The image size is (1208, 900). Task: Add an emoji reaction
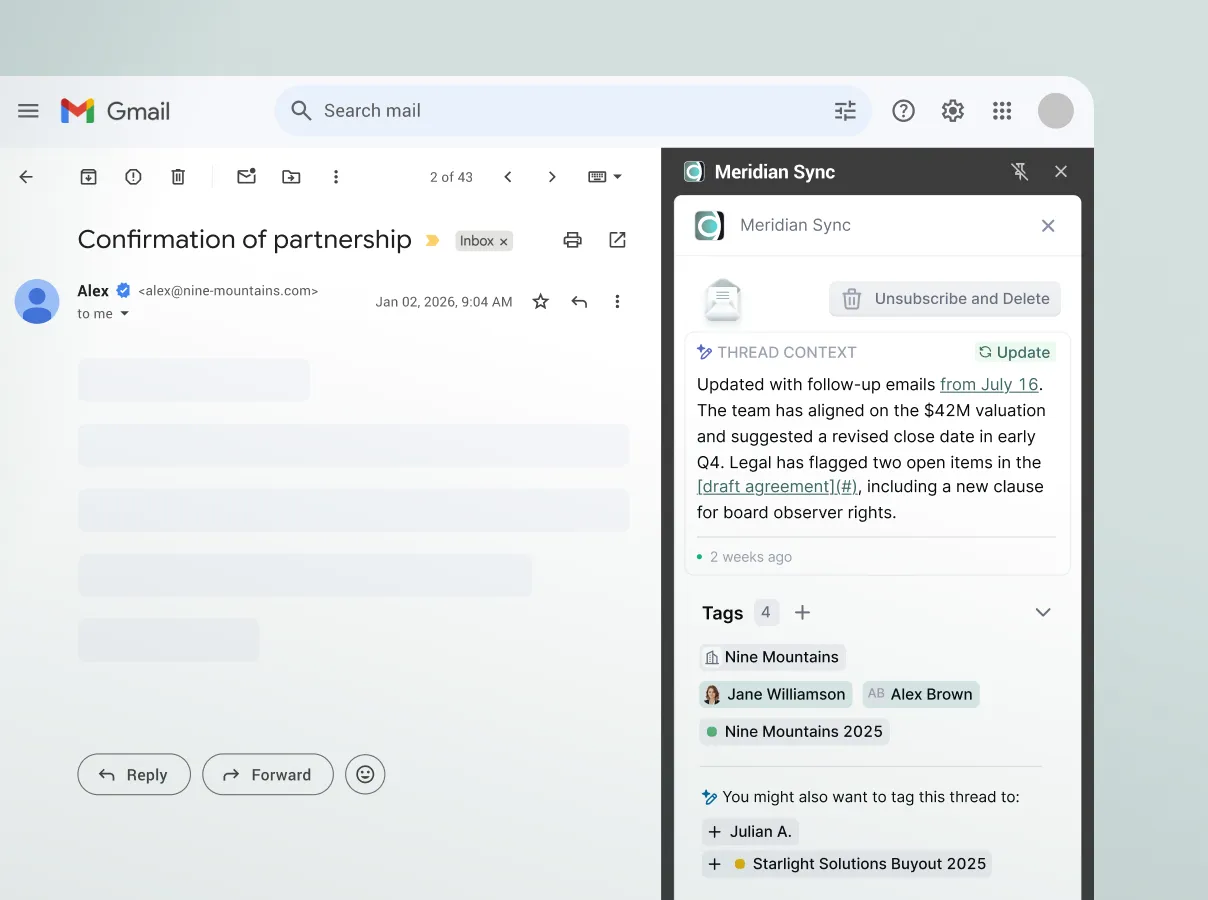[365, 774]
